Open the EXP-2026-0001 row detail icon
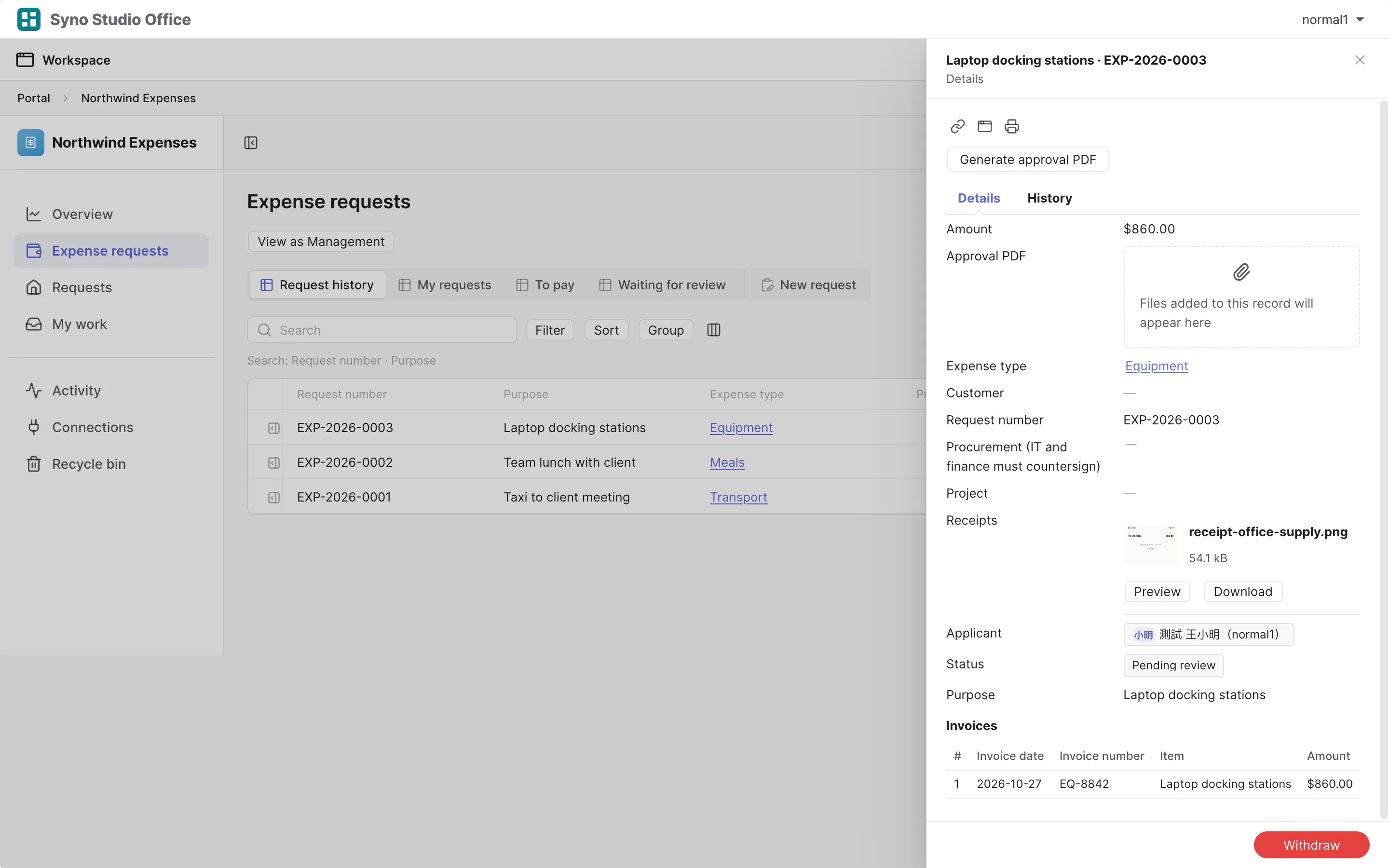Screen dimensions: 1389x868 pyautogui.click(x=274, y=497)
